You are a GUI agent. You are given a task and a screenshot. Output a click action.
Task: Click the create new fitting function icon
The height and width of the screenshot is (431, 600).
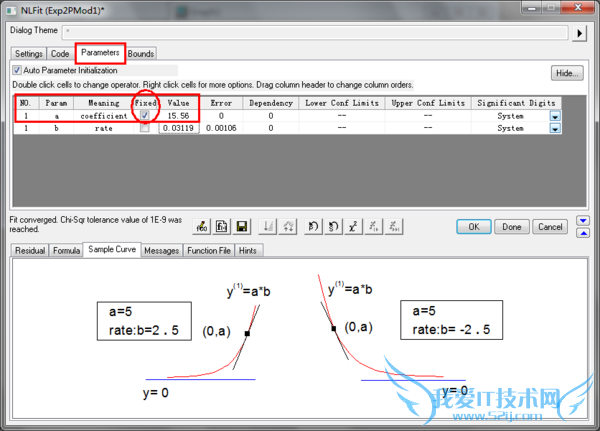point(222,227)
